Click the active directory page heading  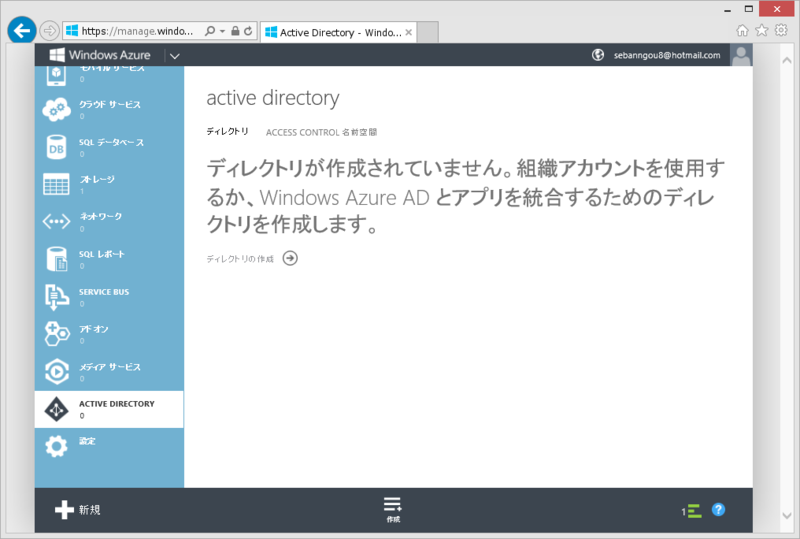[273, 98]
